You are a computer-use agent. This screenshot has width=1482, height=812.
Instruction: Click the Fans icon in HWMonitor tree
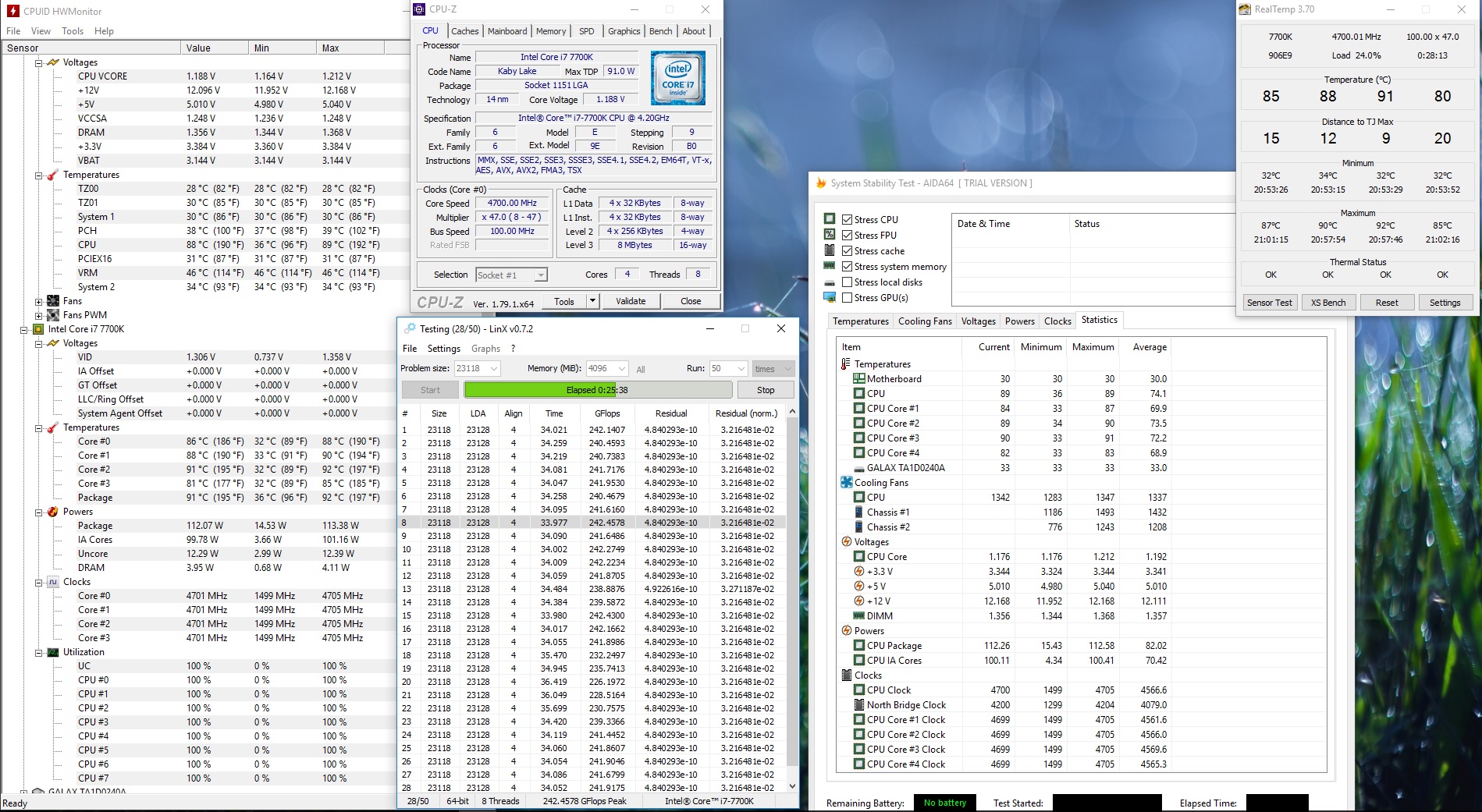click(53, 301)
